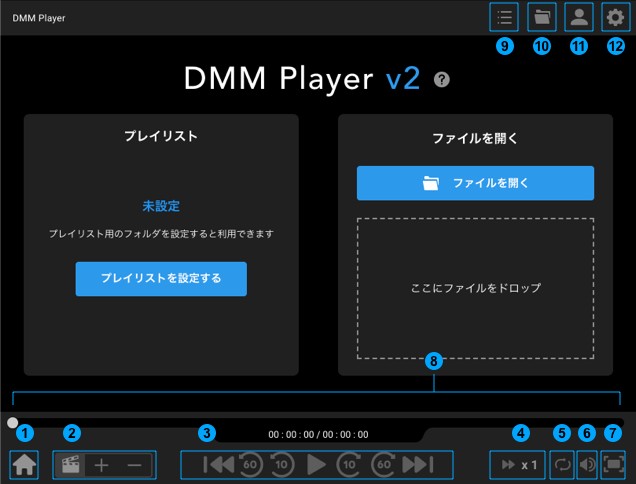This screenshot has height=484, width=636.
Task: Click the Home icon in bottom bar
Action: pos(25,465)
